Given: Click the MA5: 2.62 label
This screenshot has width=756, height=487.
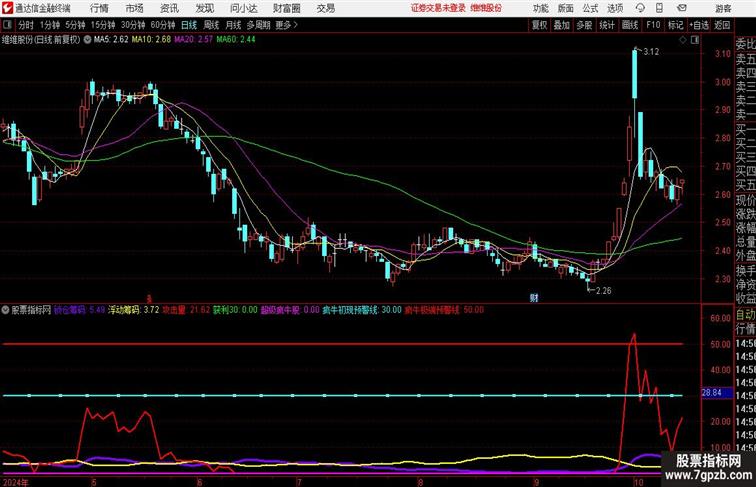Looking at the screenshot, I should pyautogui.click(x=111, y=40).
